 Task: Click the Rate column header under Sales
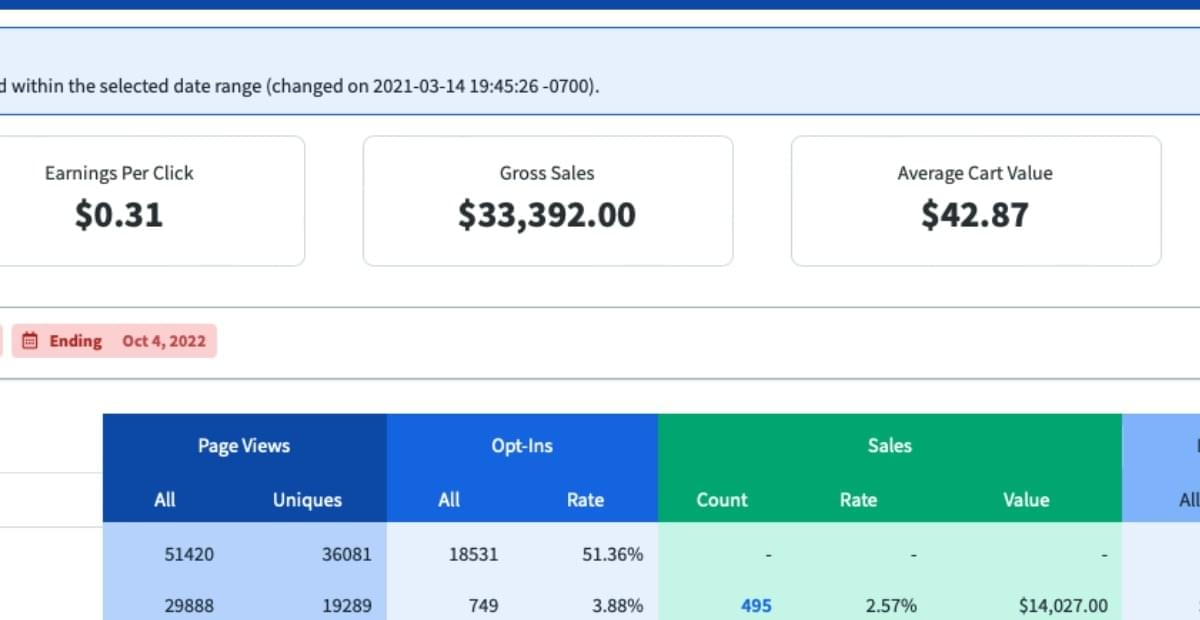click(x=858, y=500)
